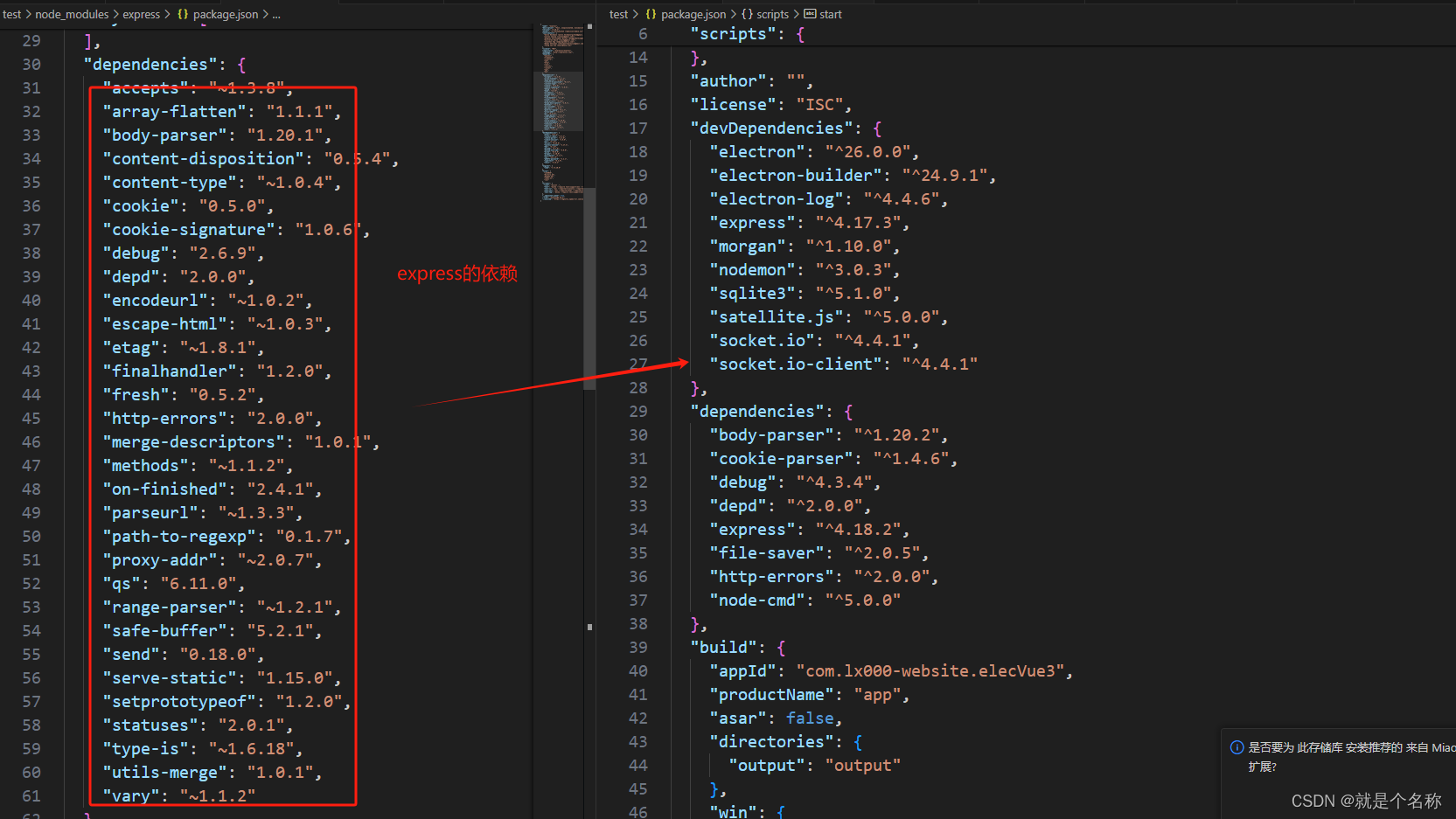The width and height of the screenshot is (1456, 819).
Task: Click the "sqlite3": "^5.1.0" line
Action: tap(805, 294)
